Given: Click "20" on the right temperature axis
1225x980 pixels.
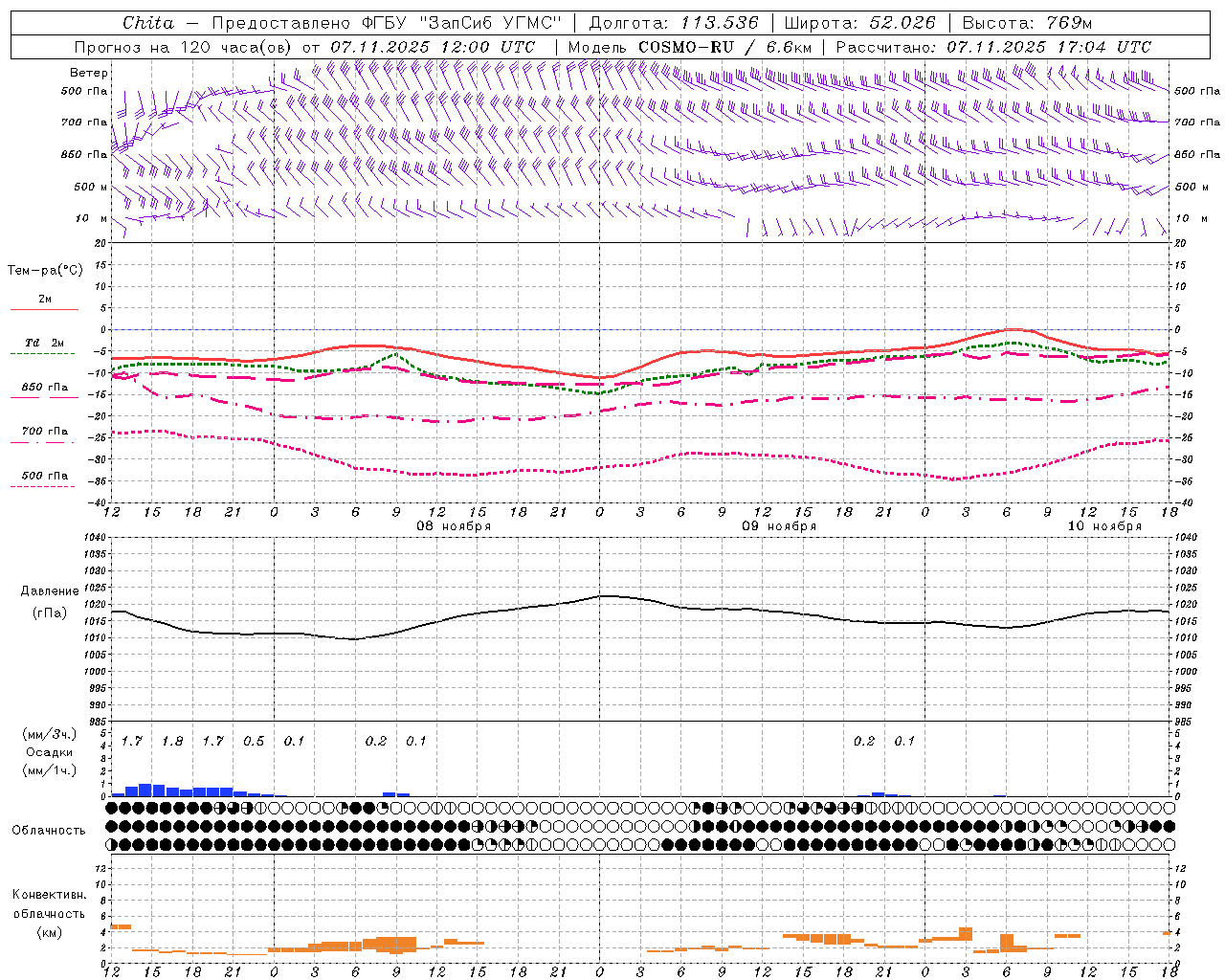Looking at the screenshot, I should click(1181, 243).
